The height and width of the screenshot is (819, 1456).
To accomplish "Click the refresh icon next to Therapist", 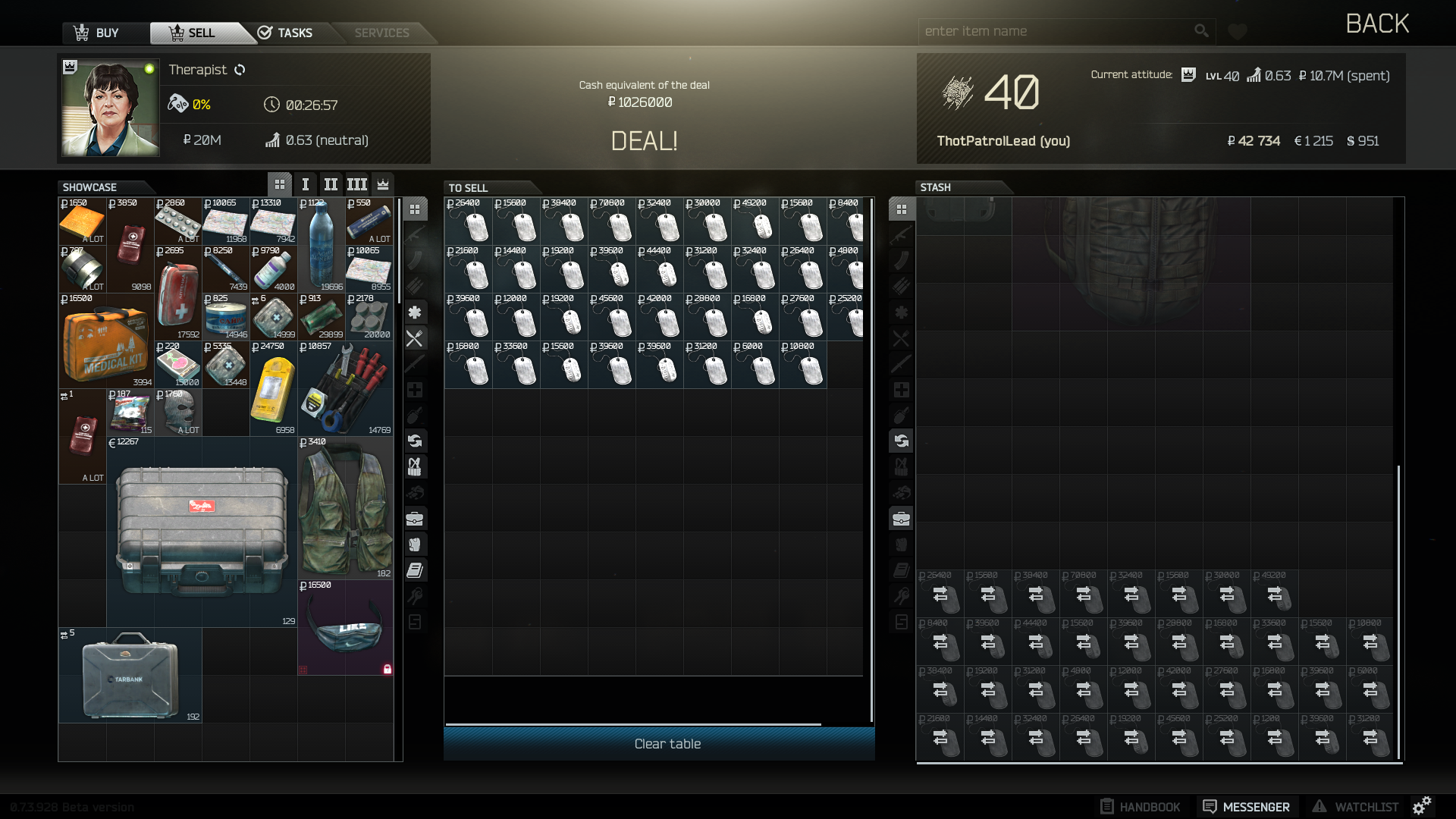I will click(x=240, y=70).
